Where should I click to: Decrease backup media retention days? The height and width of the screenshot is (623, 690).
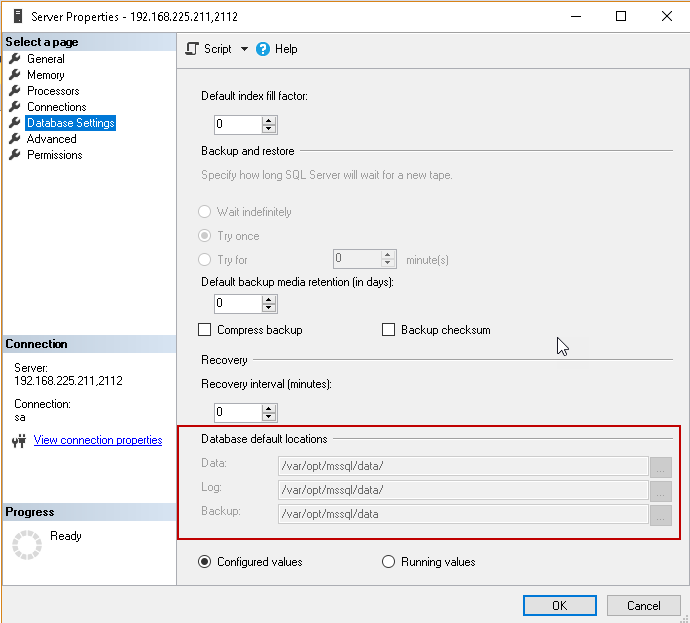(269, 308)
